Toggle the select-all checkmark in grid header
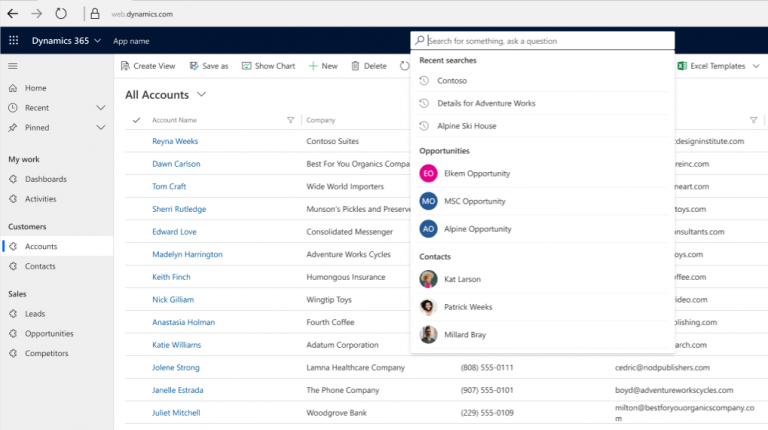 point(136,120)
